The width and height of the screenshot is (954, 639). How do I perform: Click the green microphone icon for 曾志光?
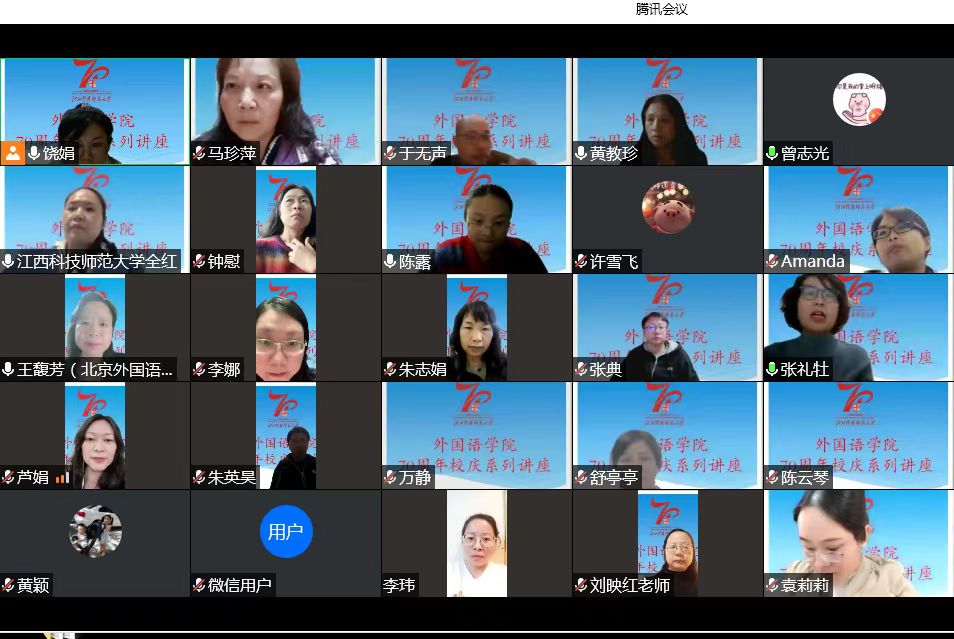(x=772, y=153)
